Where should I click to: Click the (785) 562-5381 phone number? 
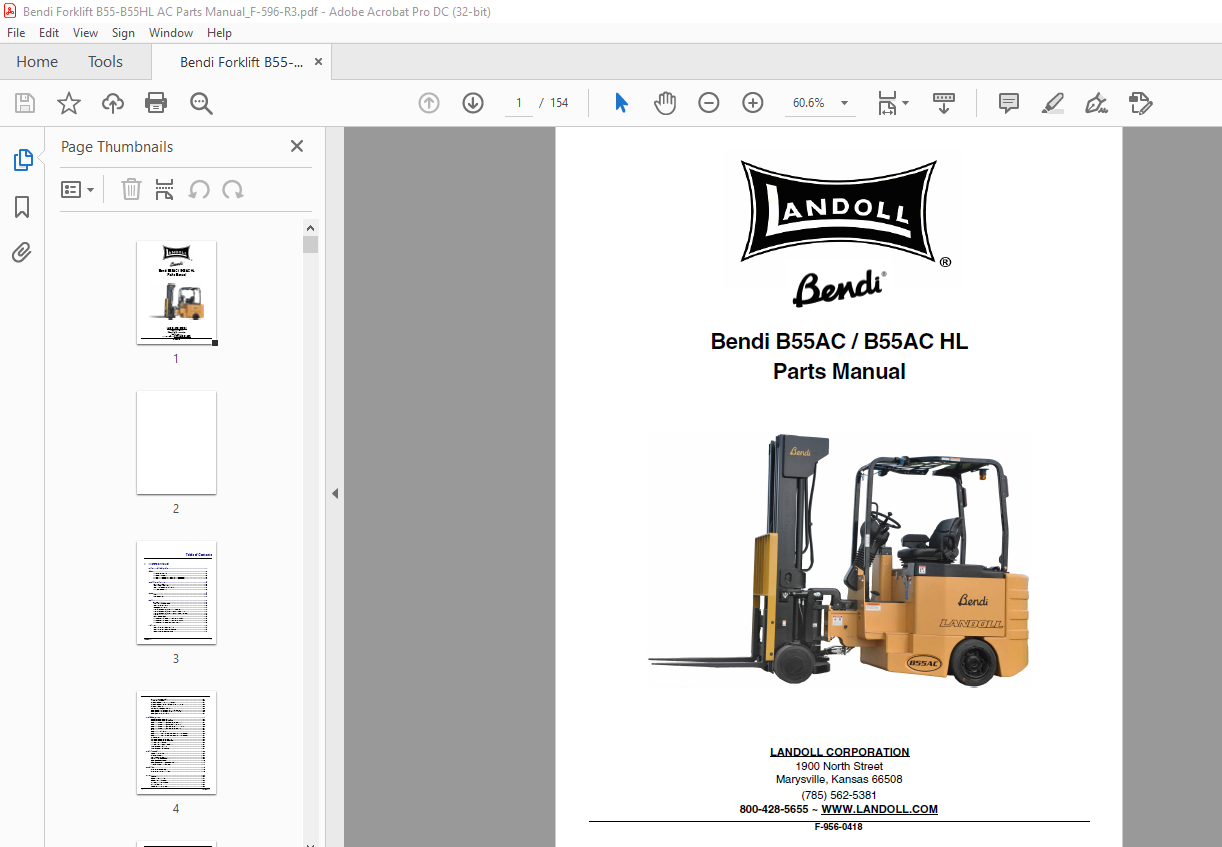point(839,795)
